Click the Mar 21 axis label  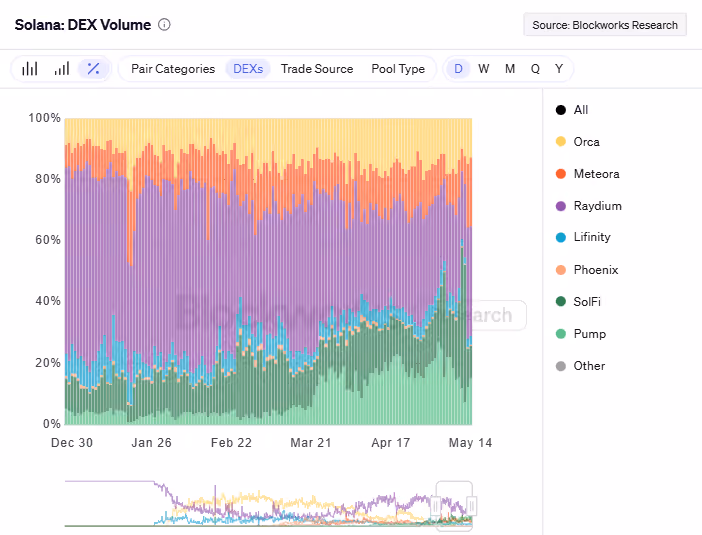click(311, 443)
